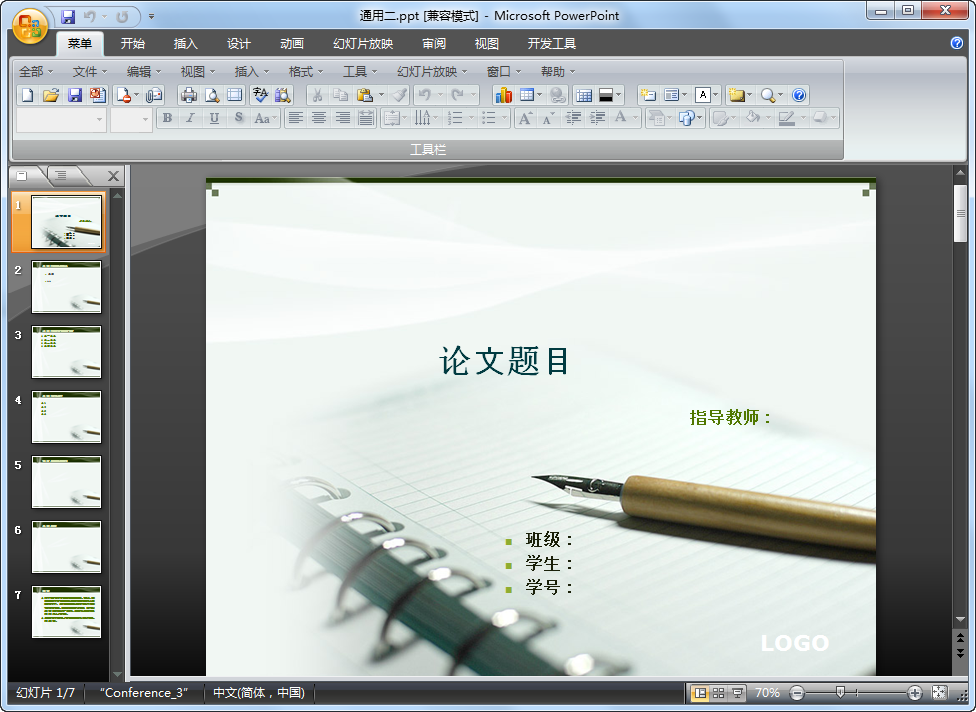
Task: Click the Format Painter brush icon
Action: pos(398,95)
